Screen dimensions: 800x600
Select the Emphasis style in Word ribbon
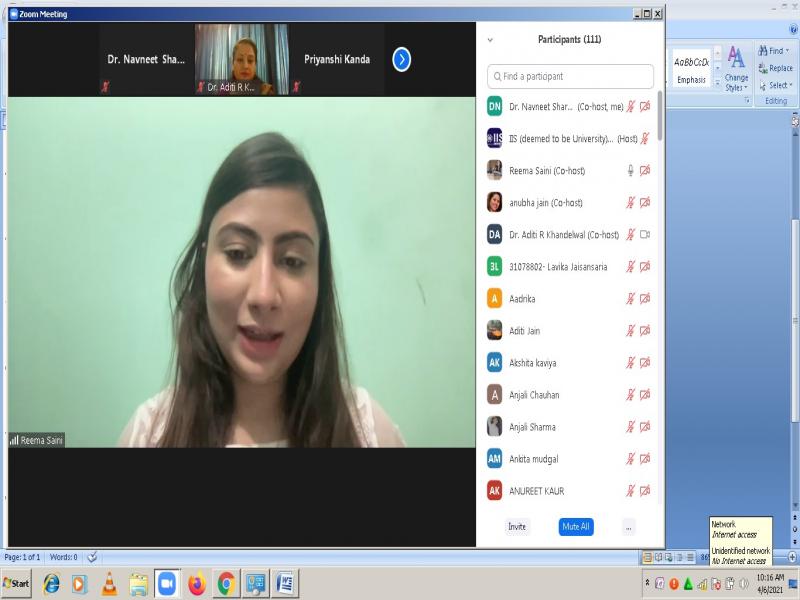coord(691,68)
